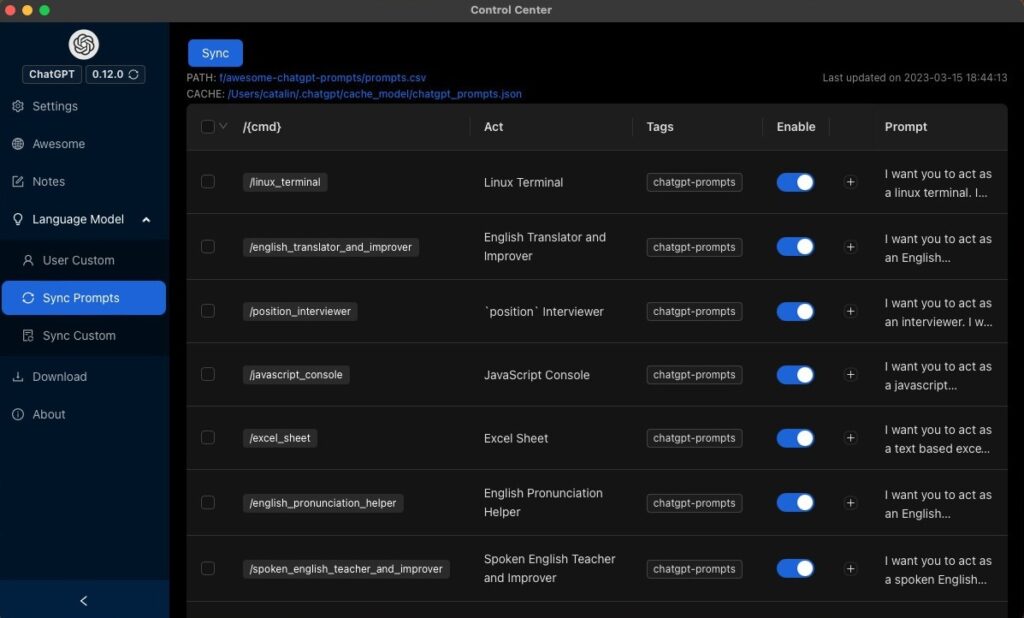Open the awesome-chatgpt-prompts/prompts.csv PATH link
This screenshot has width=1024, height=618.
tap(323, 78)
